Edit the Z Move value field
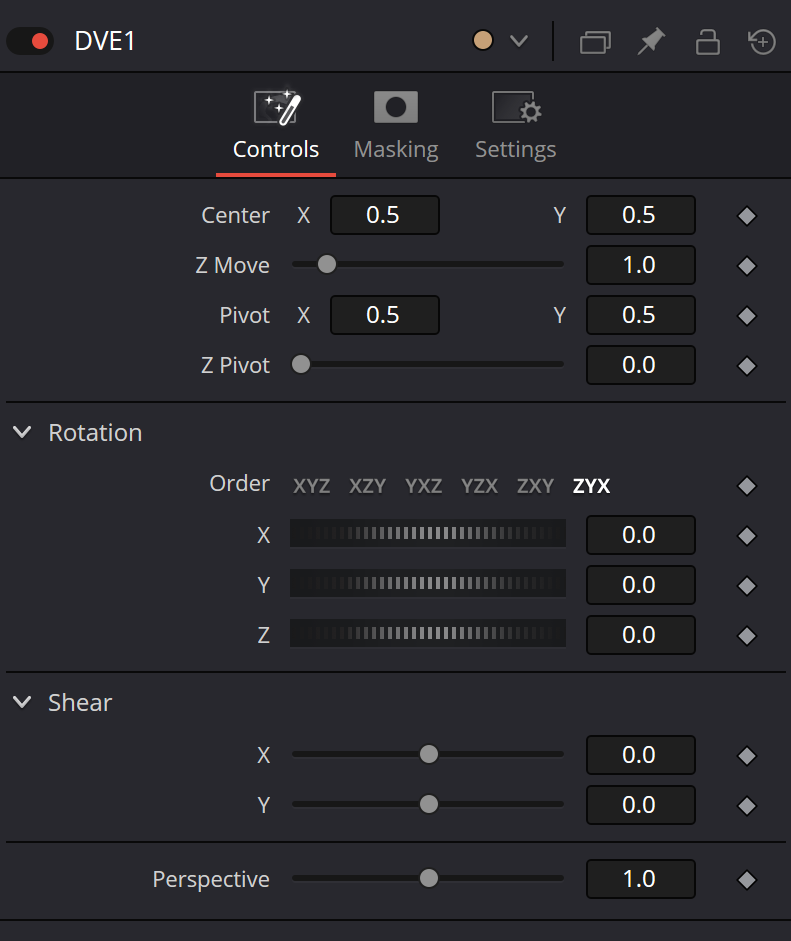Screen dimensions: 791x941 click(x=640, y=265)
